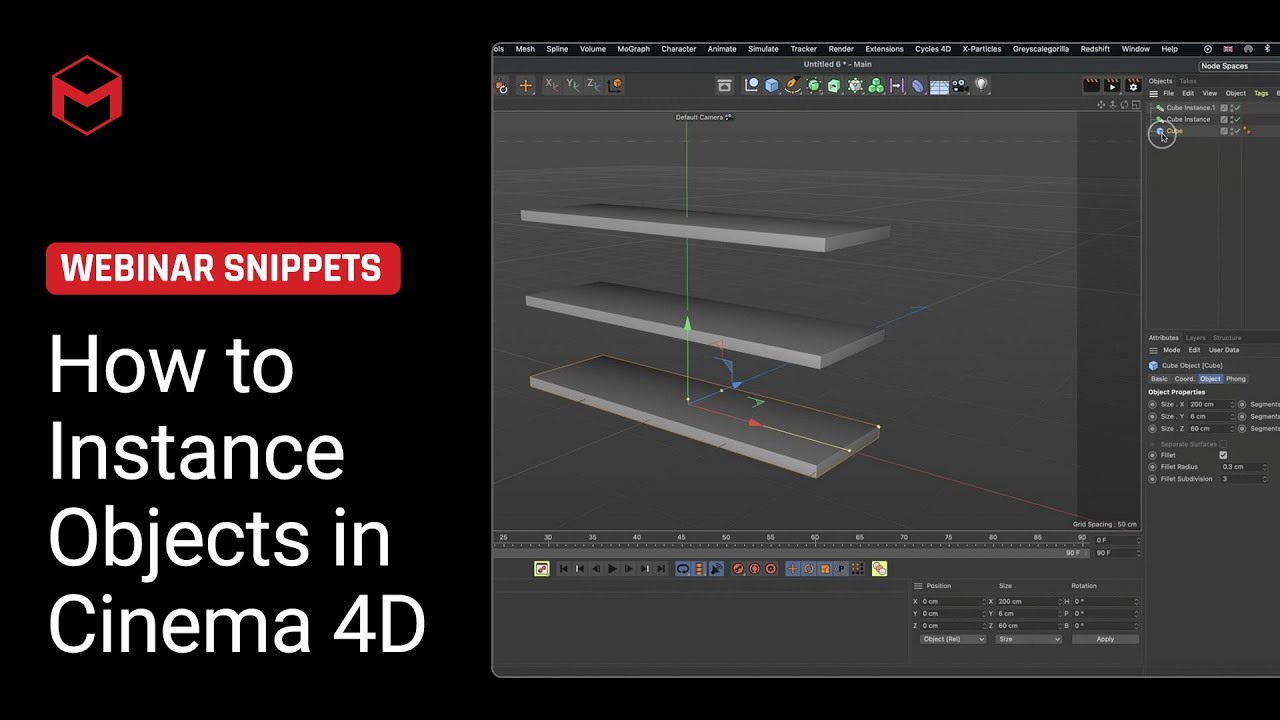Click Mode in Attributes panel
1280x720 pixels.
[x=1171, y=350]
